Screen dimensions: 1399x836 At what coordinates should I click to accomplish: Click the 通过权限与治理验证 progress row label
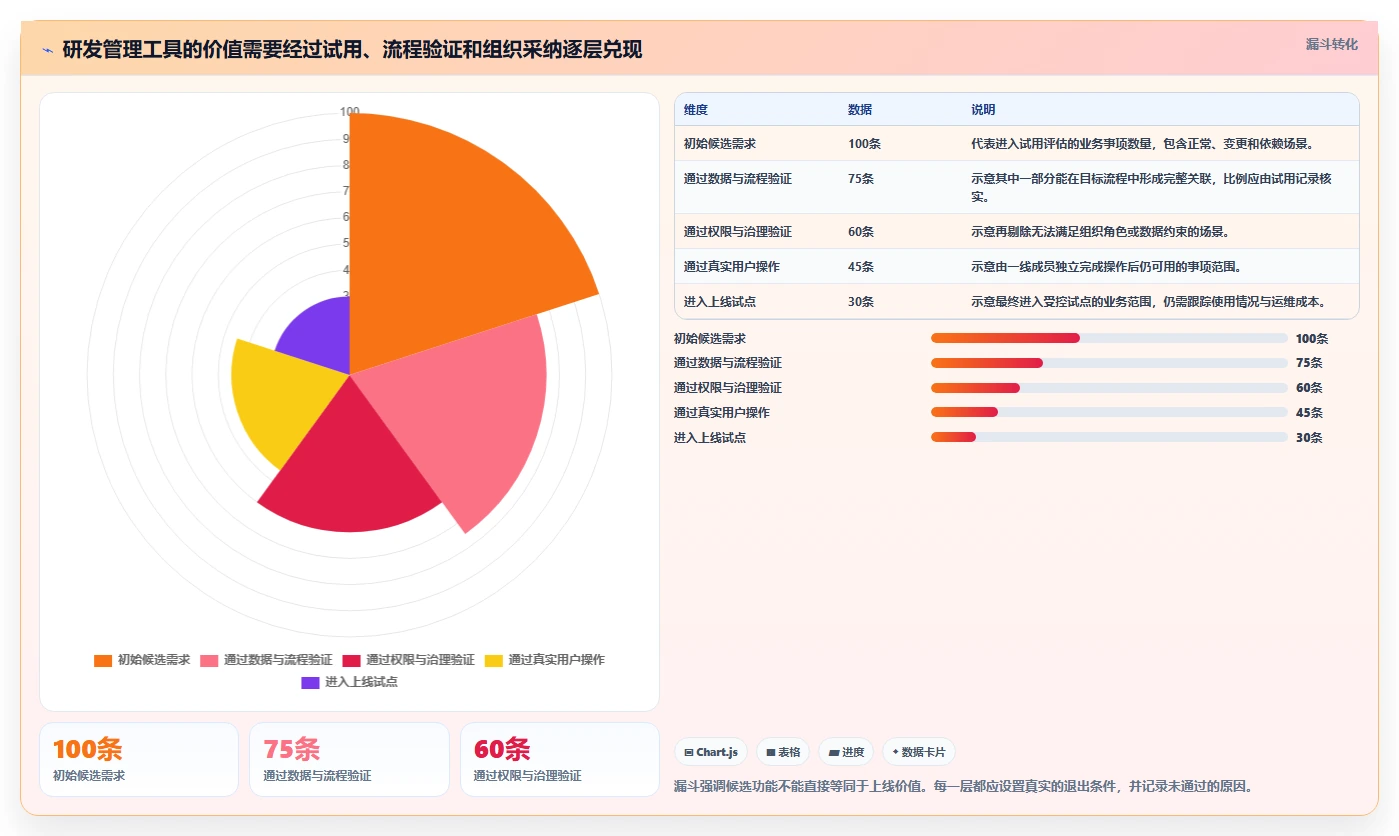click(728, 388)
